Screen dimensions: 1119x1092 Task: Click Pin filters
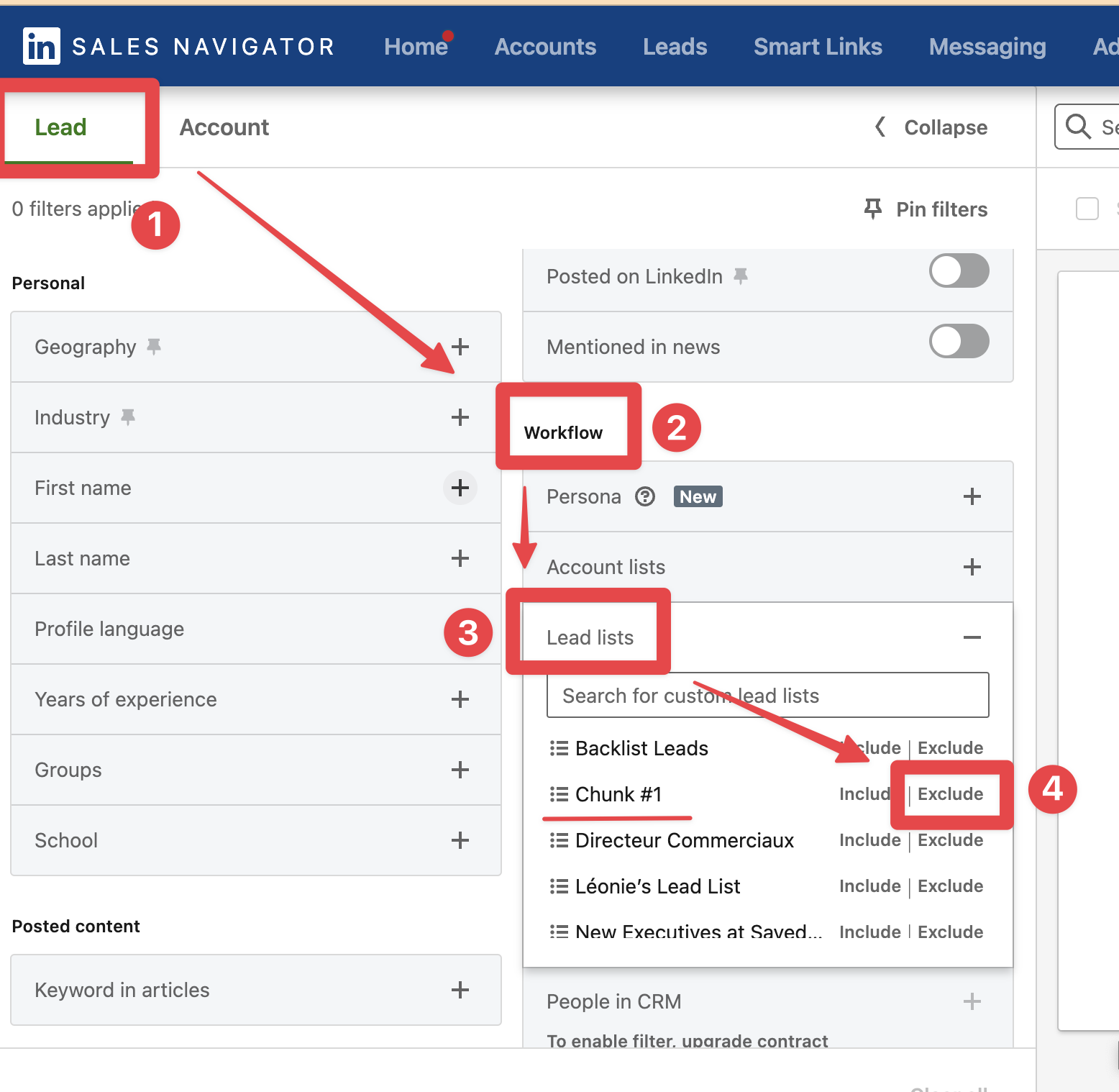pyautogui.click(x=926, y=209)
